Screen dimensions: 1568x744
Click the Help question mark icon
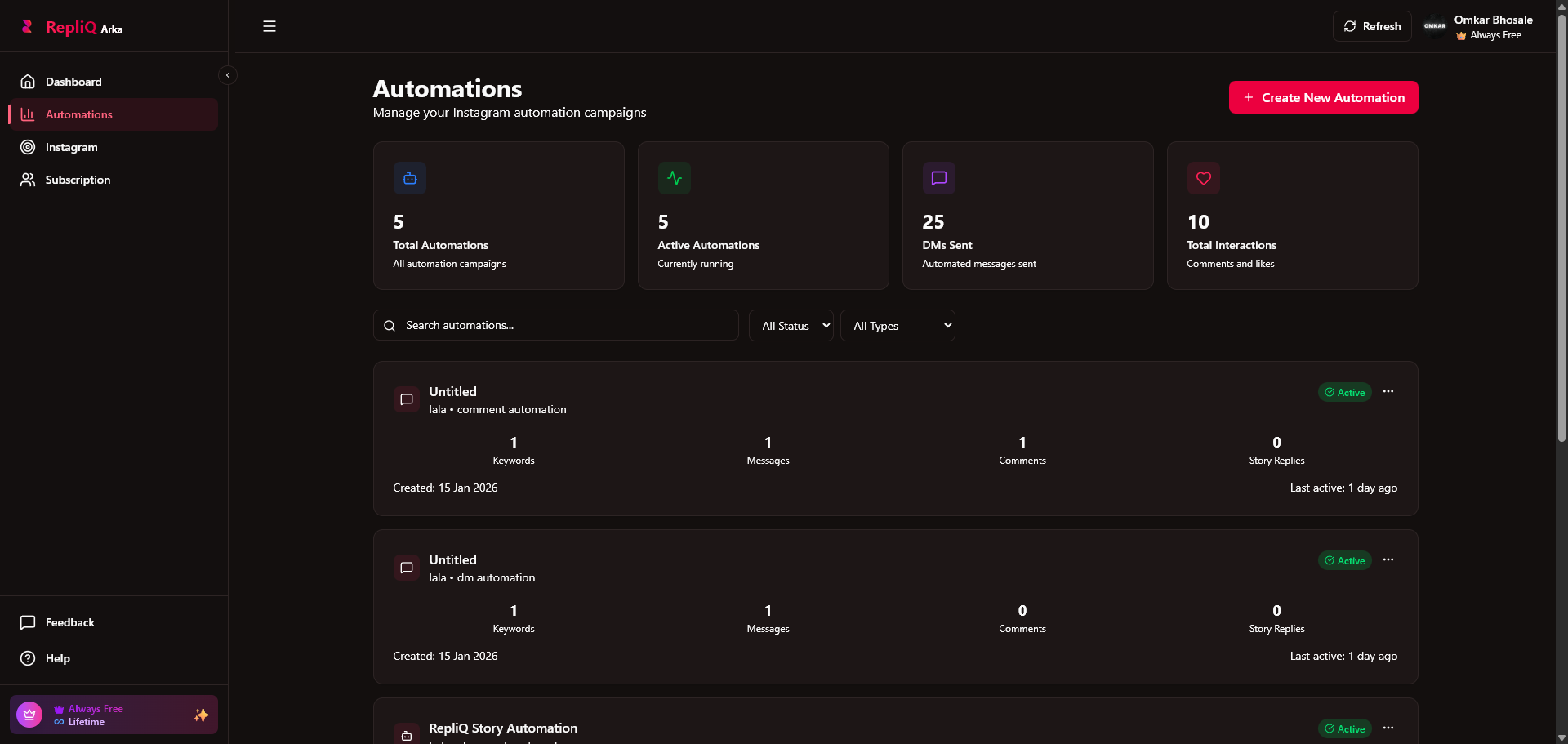click(x=28, y=658)
